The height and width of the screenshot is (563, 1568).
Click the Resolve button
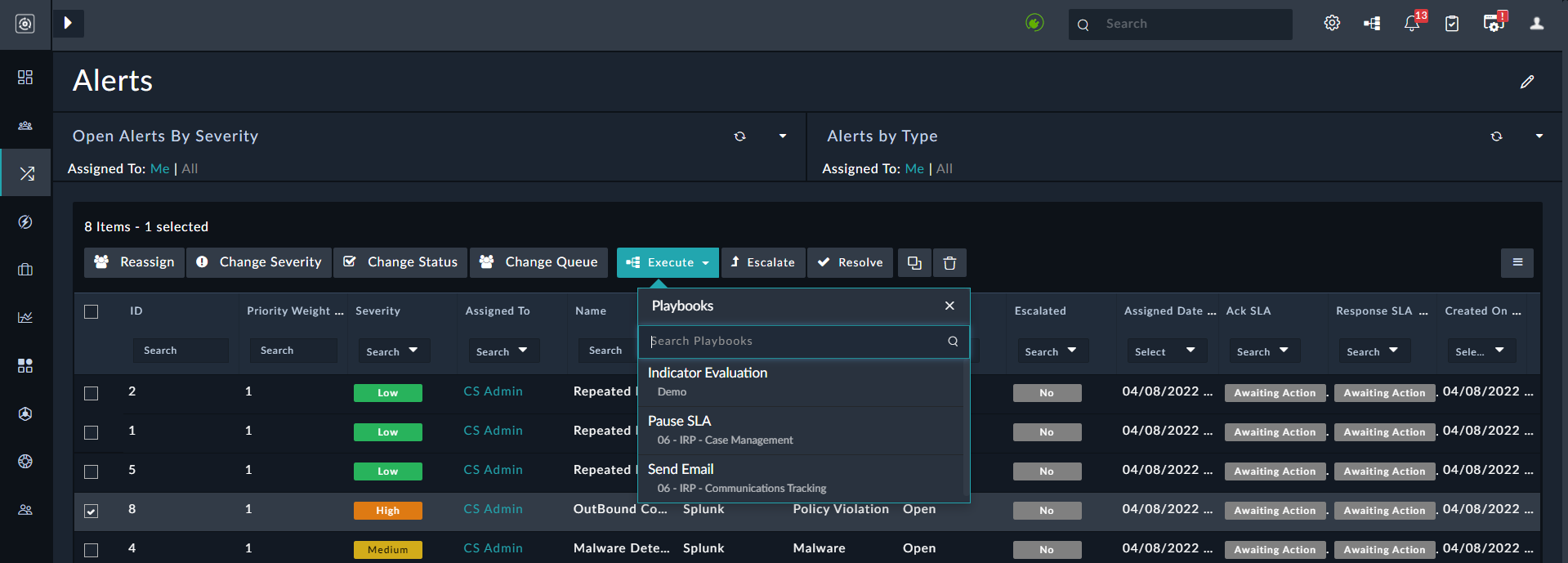coord(851,262)
